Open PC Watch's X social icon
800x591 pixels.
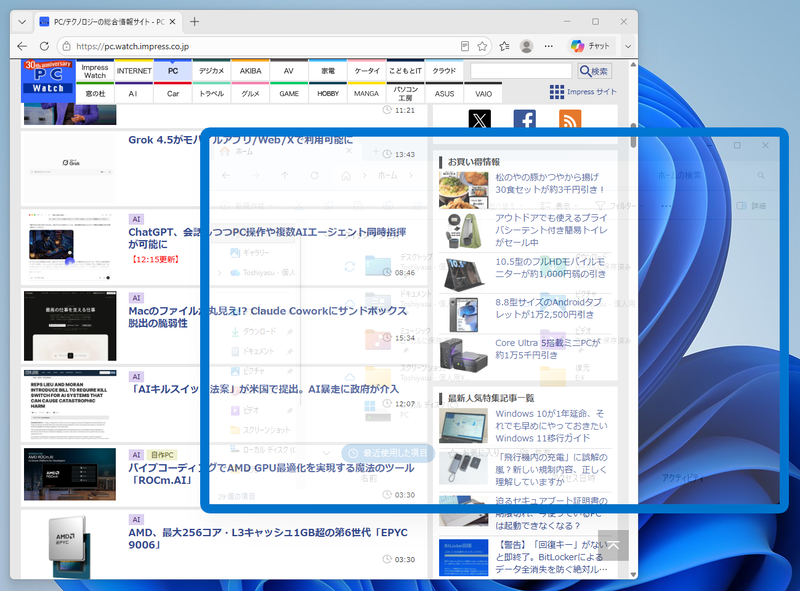480,119
